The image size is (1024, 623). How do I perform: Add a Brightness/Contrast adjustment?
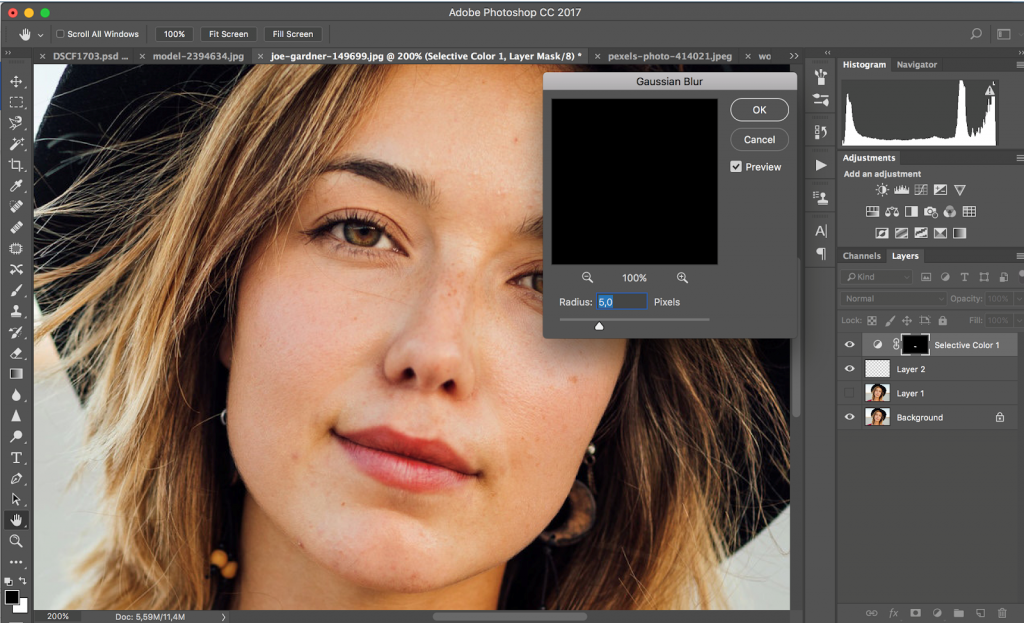coord(882,189)
